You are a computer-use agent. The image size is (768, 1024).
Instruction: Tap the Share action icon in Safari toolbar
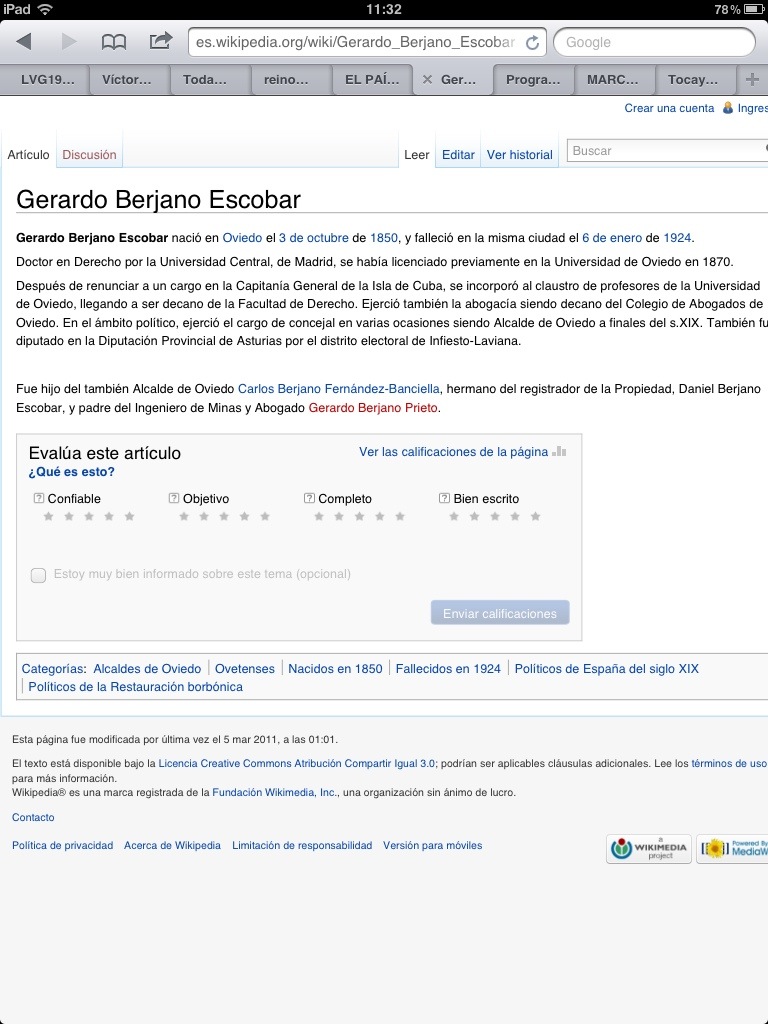[x=160, y=42]
